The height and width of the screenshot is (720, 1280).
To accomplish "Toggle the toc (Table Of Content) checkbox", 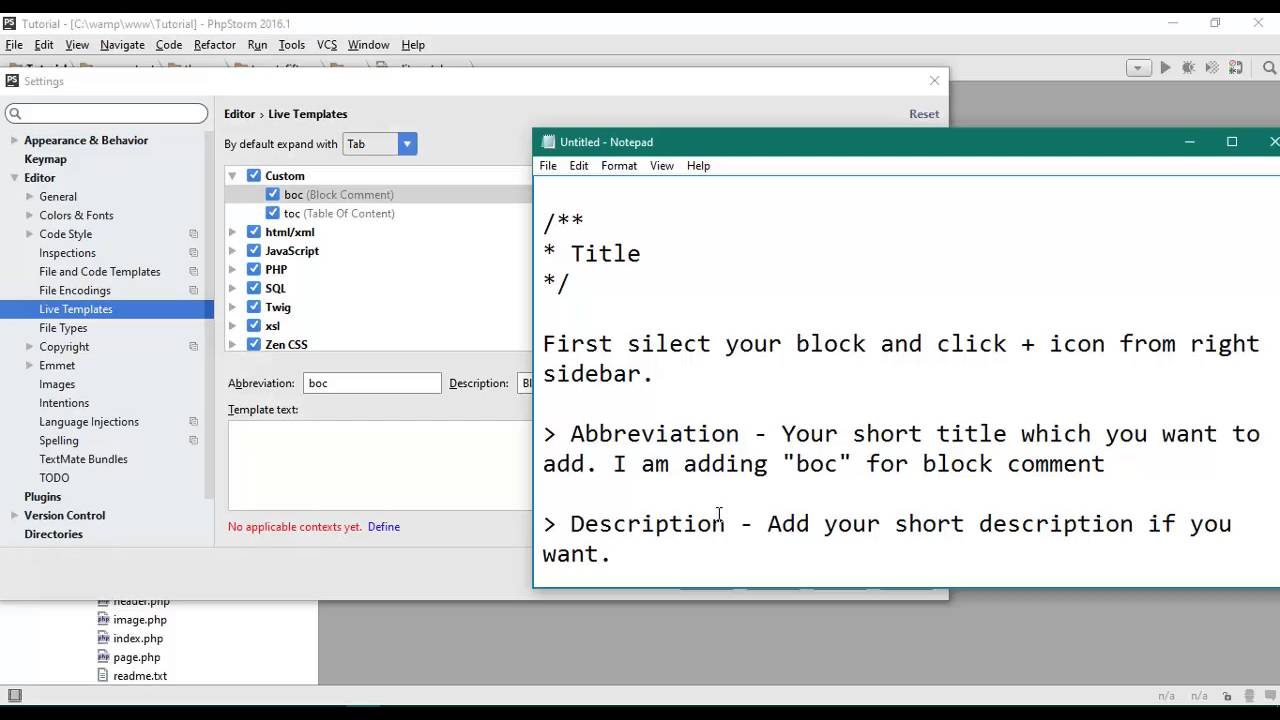I will tap(273, 213).
